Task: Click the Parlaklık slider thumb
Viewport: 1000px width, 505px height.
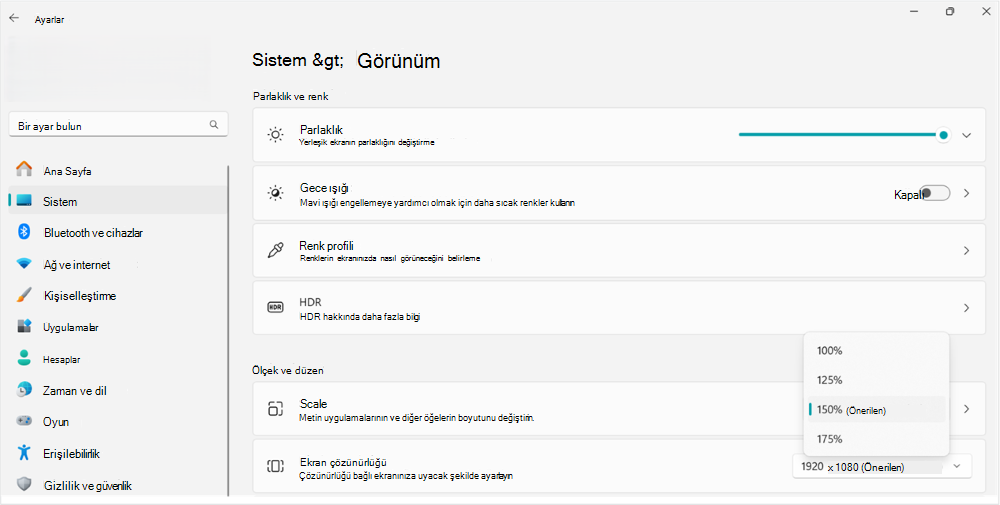Action: click(x=943, y=135)
